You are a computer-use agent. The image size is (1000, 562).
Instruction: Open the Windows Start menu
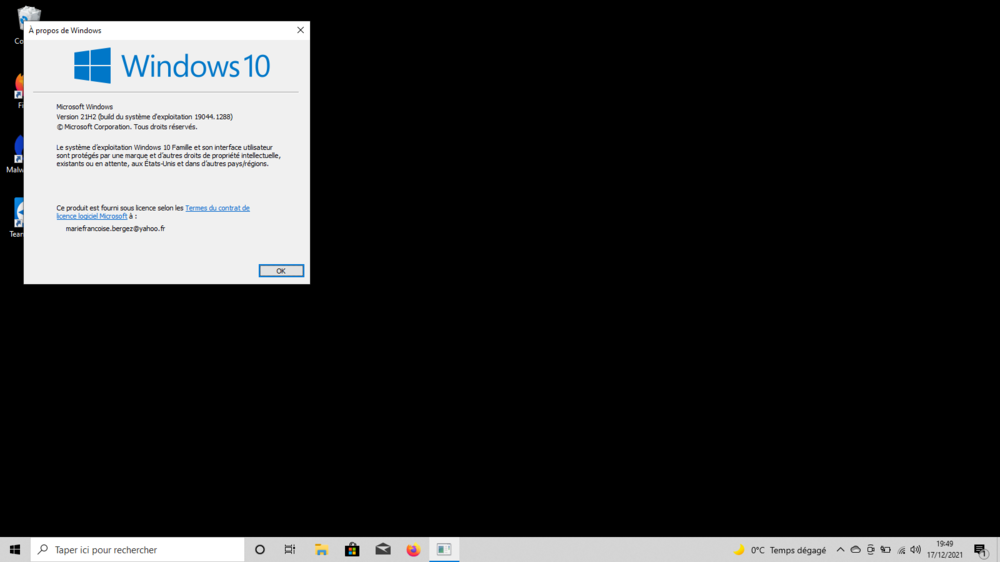point(15,550)
